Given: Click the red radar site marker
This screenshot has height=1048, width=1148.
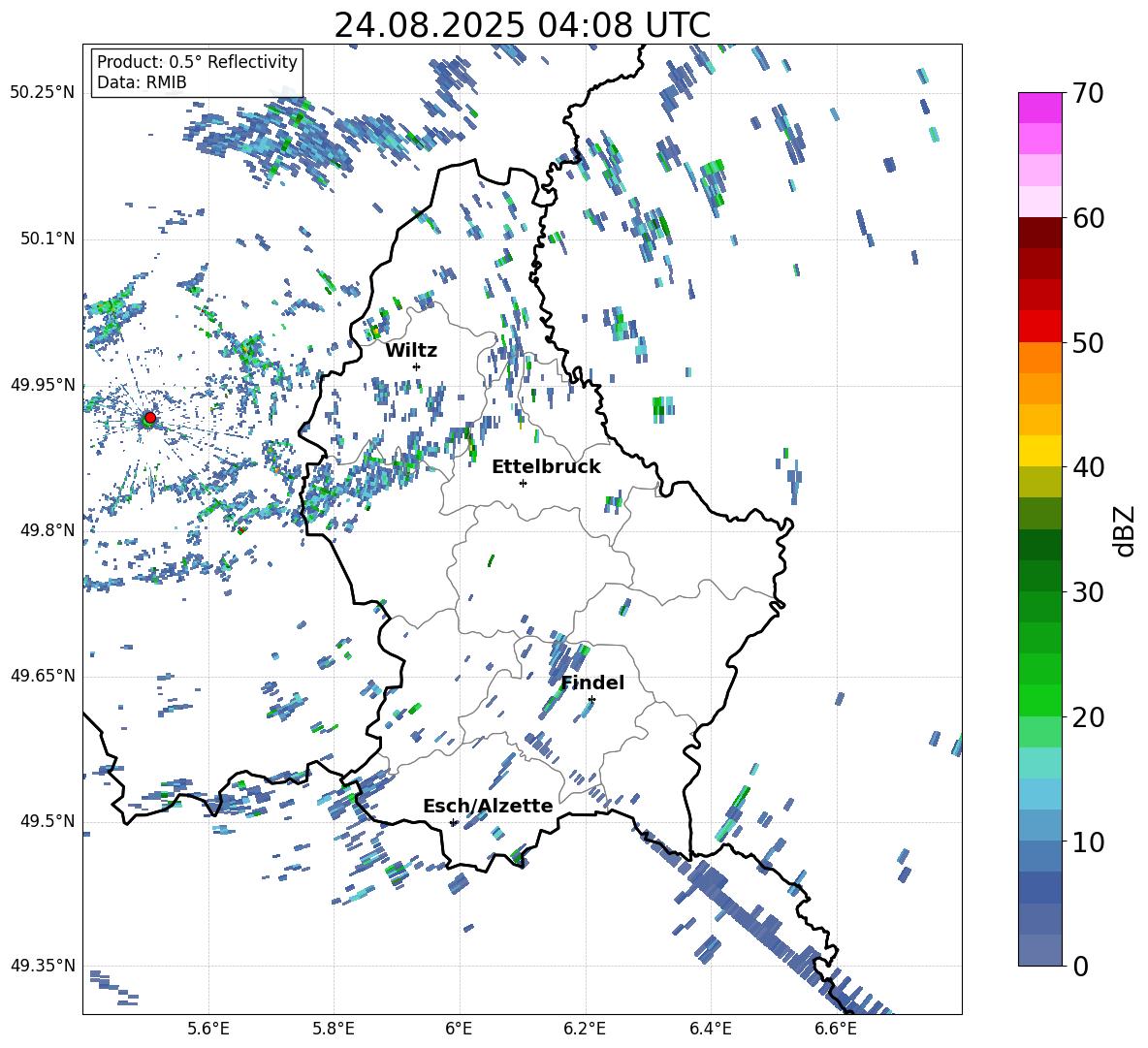Looking at the screenshot, I should point(149,417).
